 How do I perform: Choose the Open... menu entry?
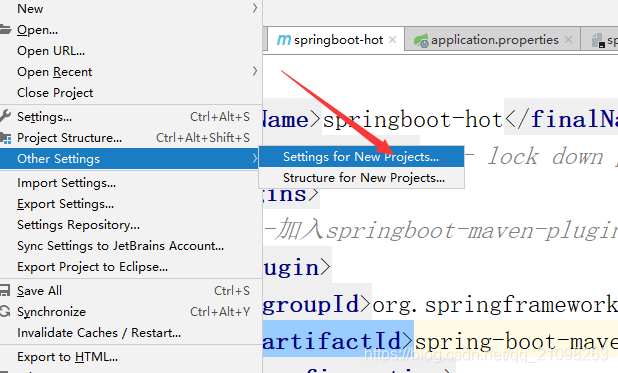point(130,30)
